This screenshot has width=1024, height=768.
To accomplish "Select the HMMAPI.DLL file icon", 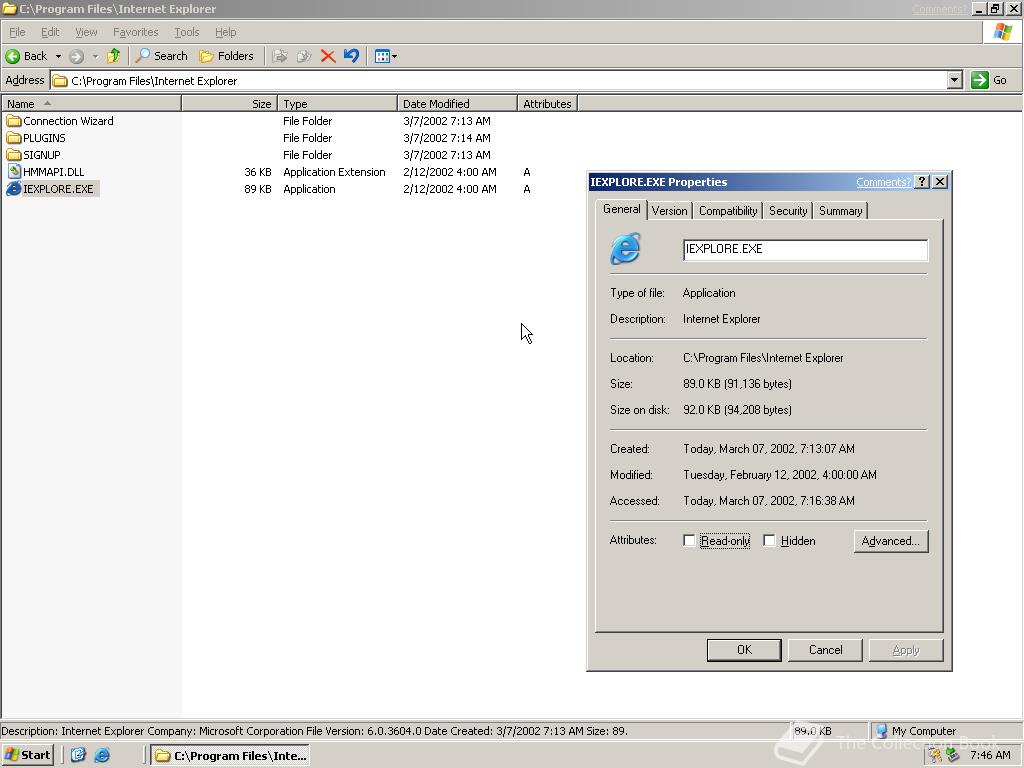I will 14,172.
